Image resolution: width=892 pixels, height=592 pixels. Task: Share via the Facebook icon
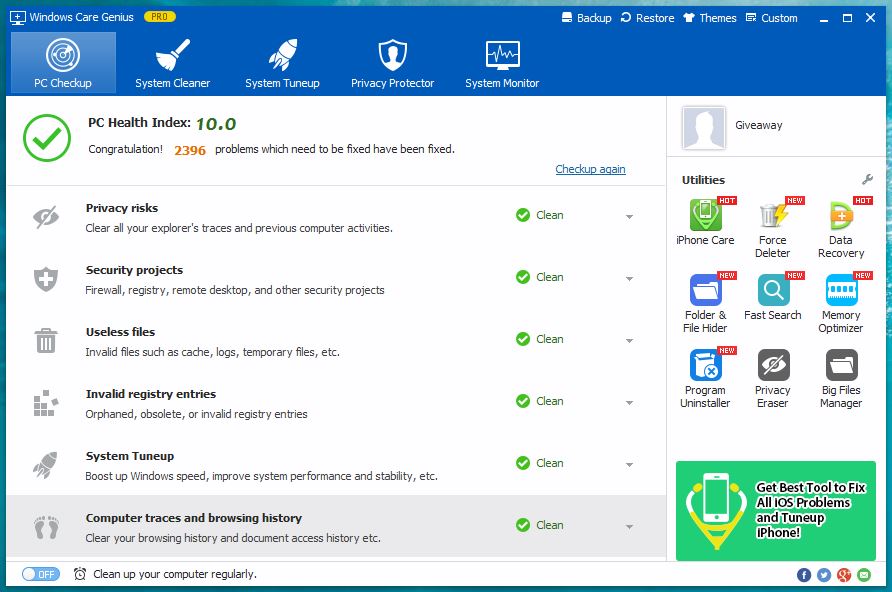point(804,575)
